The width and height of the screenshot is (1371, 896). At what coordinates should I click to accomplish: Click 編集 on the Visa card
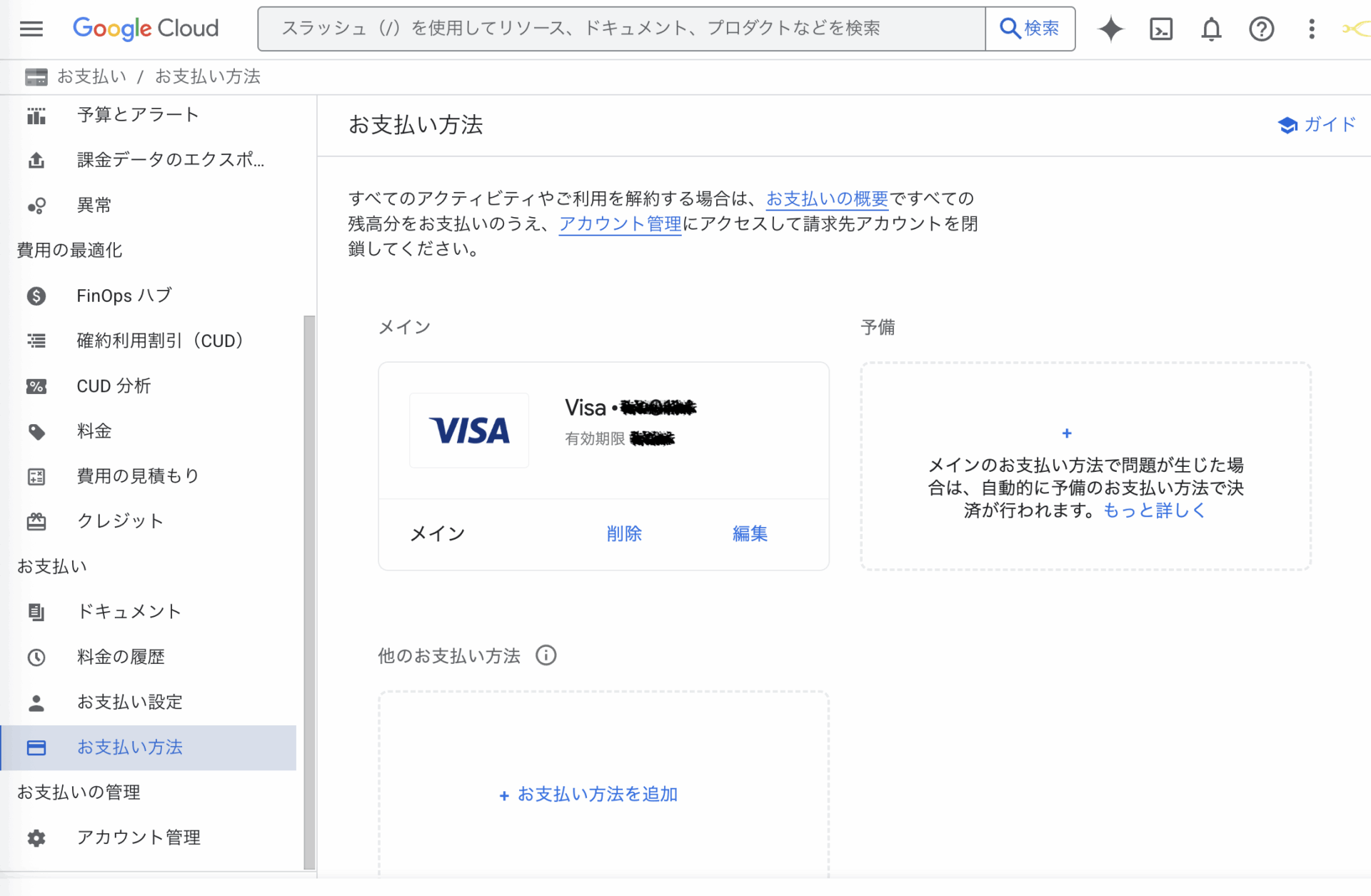click(x=750, y=533)
